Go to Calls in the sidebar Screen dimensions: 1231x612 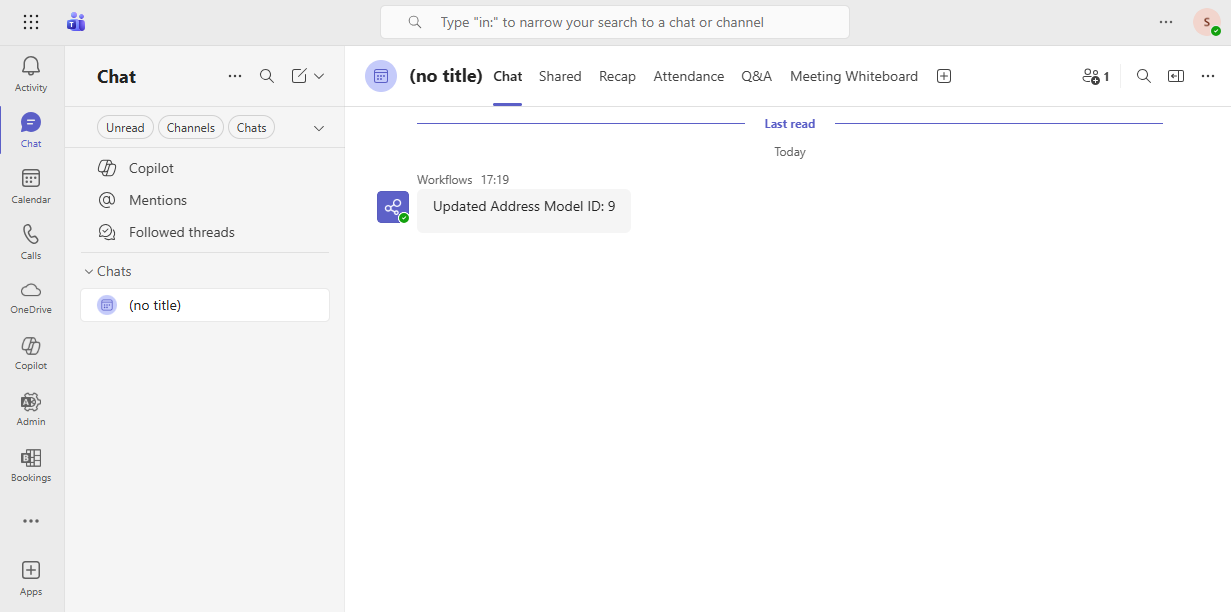31,241
